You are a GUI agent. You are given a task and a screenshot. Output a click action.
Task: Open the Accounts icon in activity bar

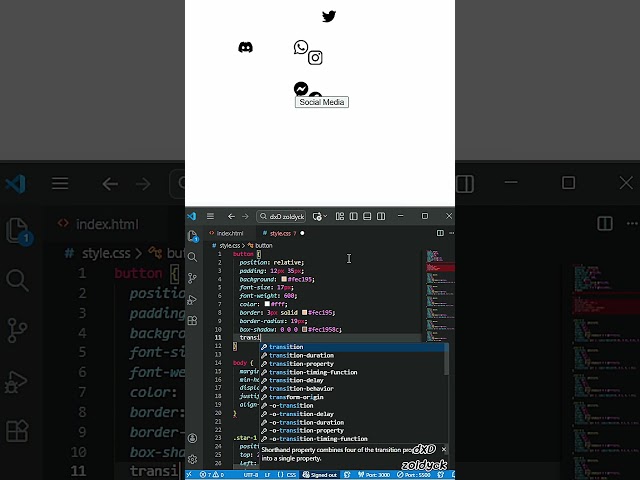coord(193,438)
